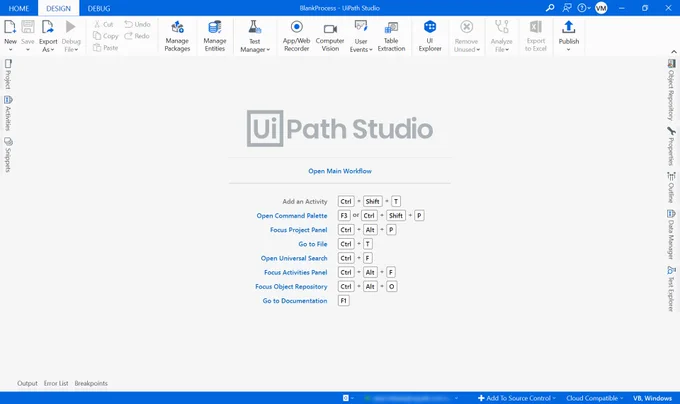Open the Object Repository side panel
The width and height of the screenshot is (680, 404).
coord(671,90)
